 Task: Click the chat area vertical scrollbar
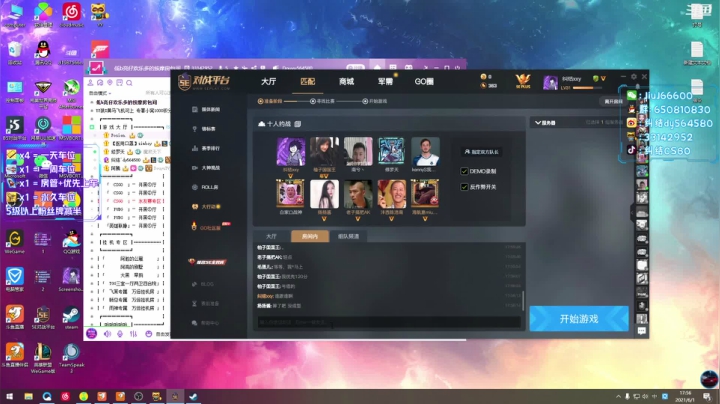(523, 300)
